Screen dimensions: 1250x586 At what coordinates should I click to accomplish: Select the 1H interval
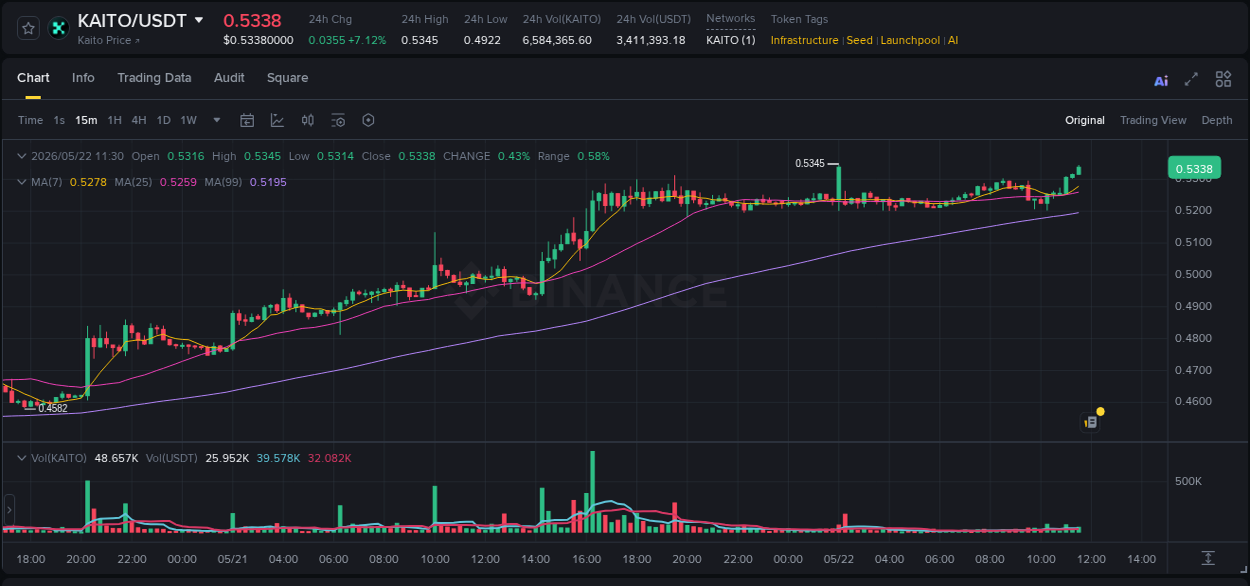click(114, 120)
